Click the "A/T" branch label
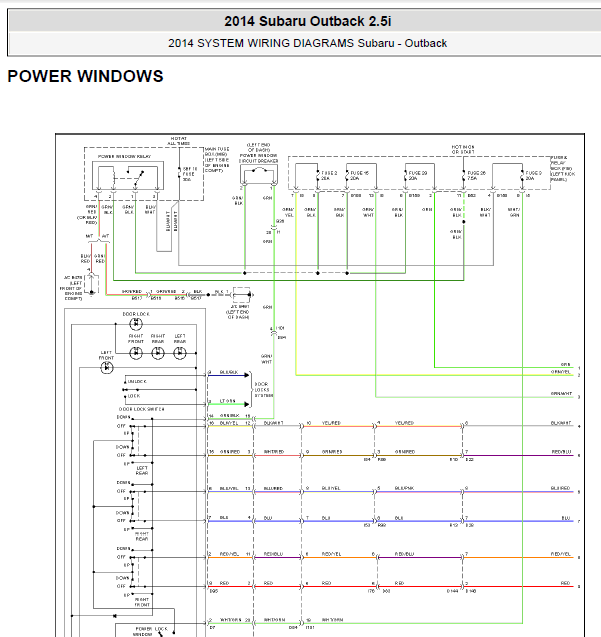The image size is (601, 637). click(105, 236)
